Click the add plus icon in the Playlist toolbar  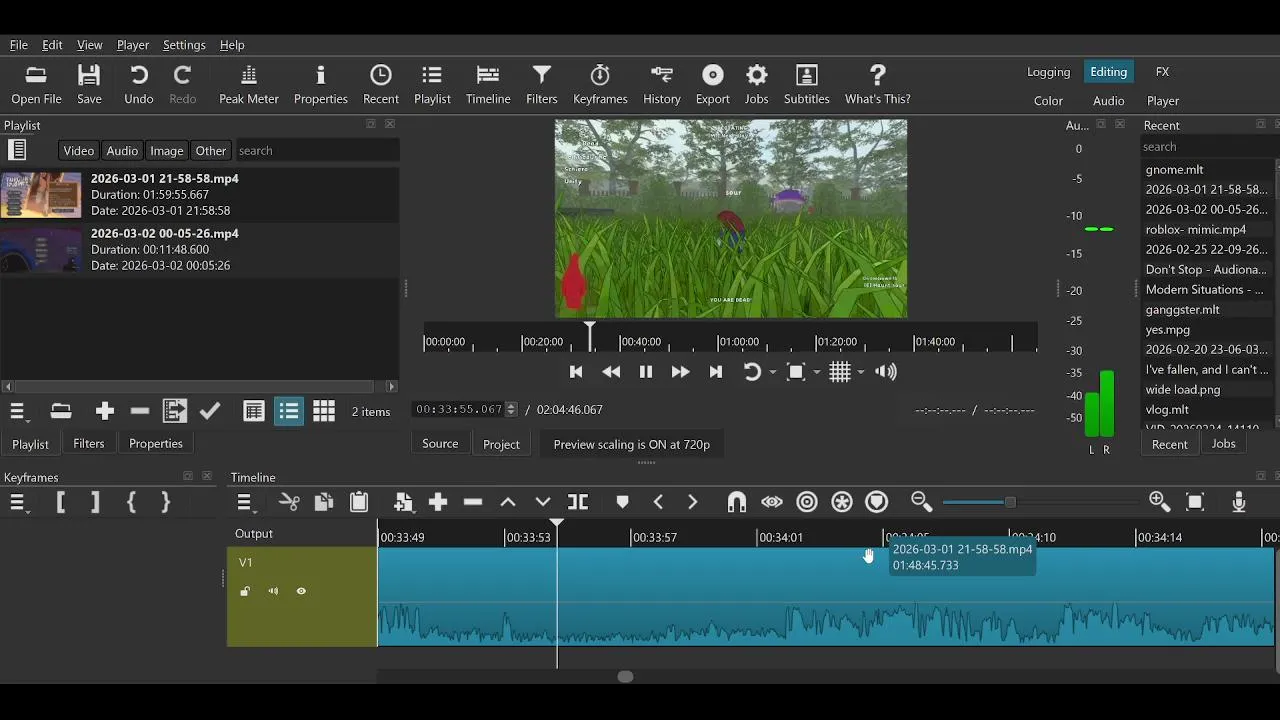(x=105, y=411)
